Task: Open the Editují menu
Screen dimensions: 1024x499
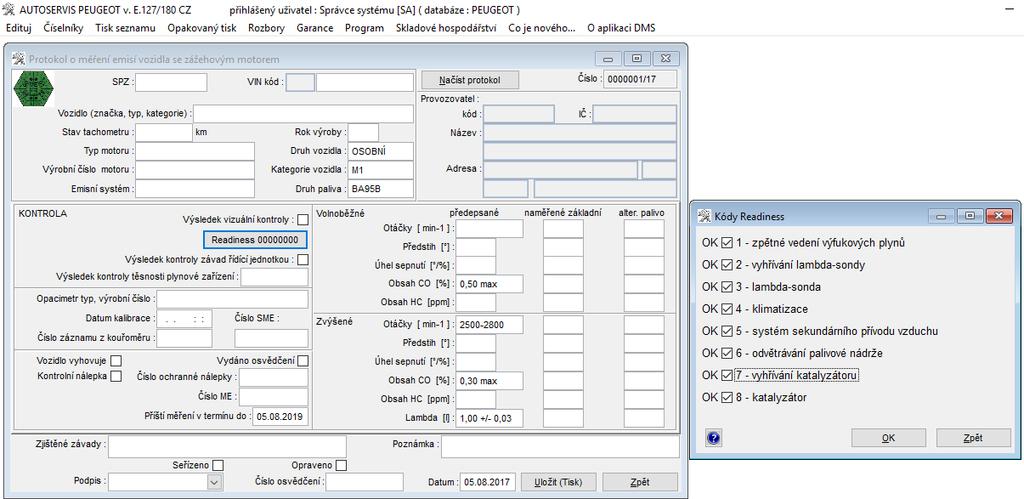Action: (x=18, y=28)
